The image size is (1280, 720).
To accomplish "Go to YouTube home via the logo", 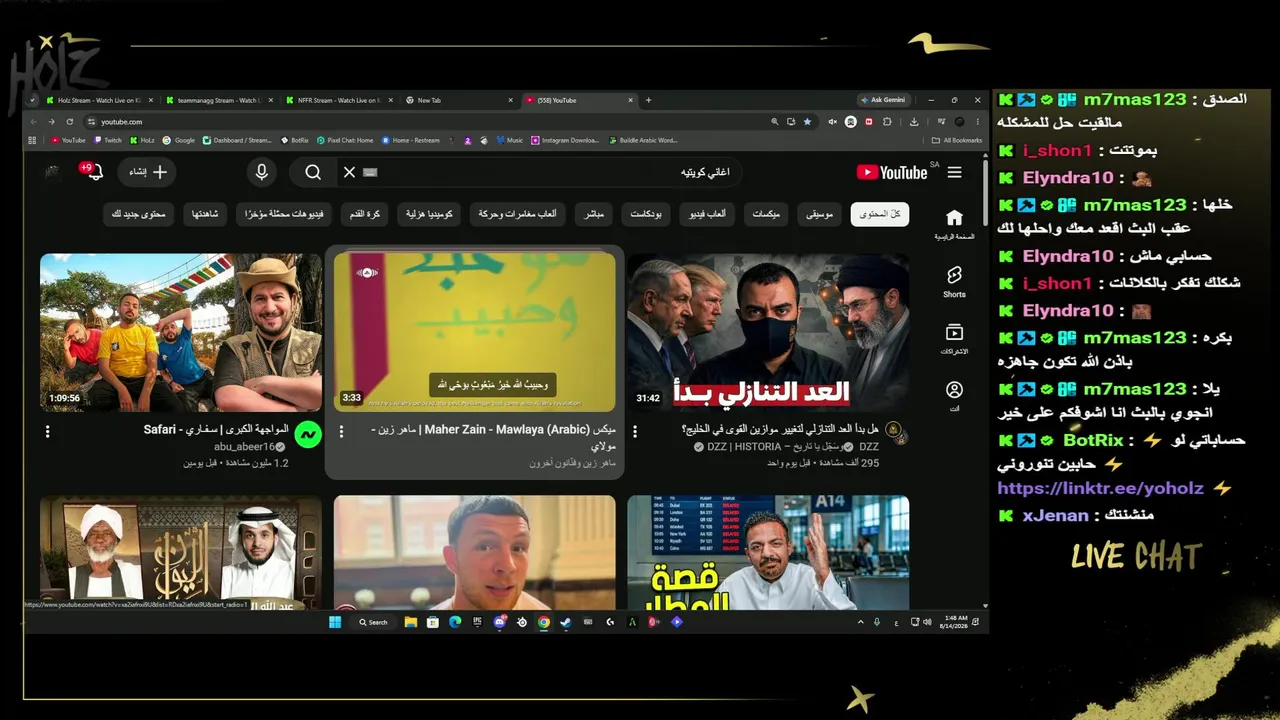I will click(892, 172).
